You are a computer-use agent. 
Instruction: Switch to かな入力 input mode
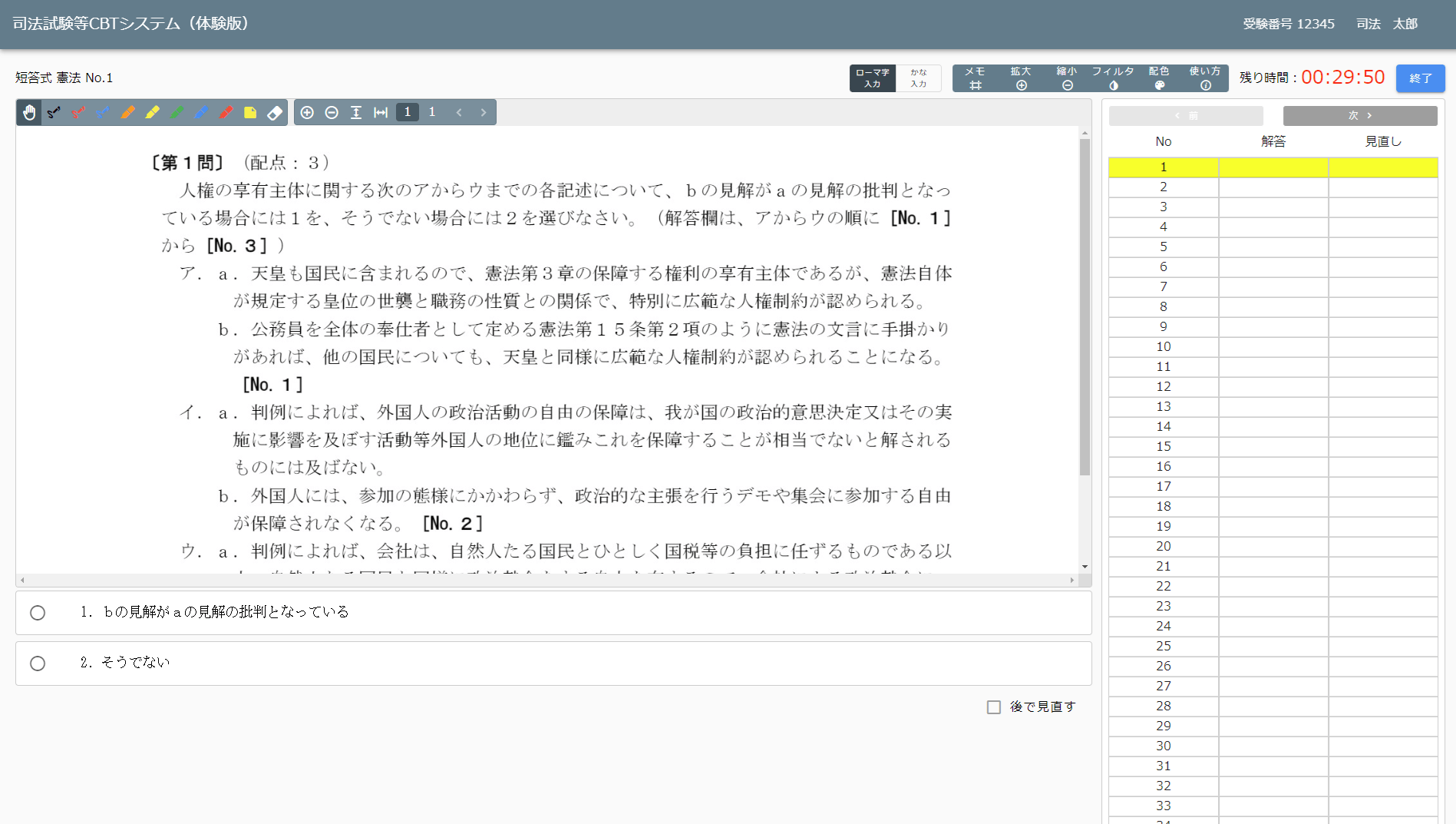[919, 78]
